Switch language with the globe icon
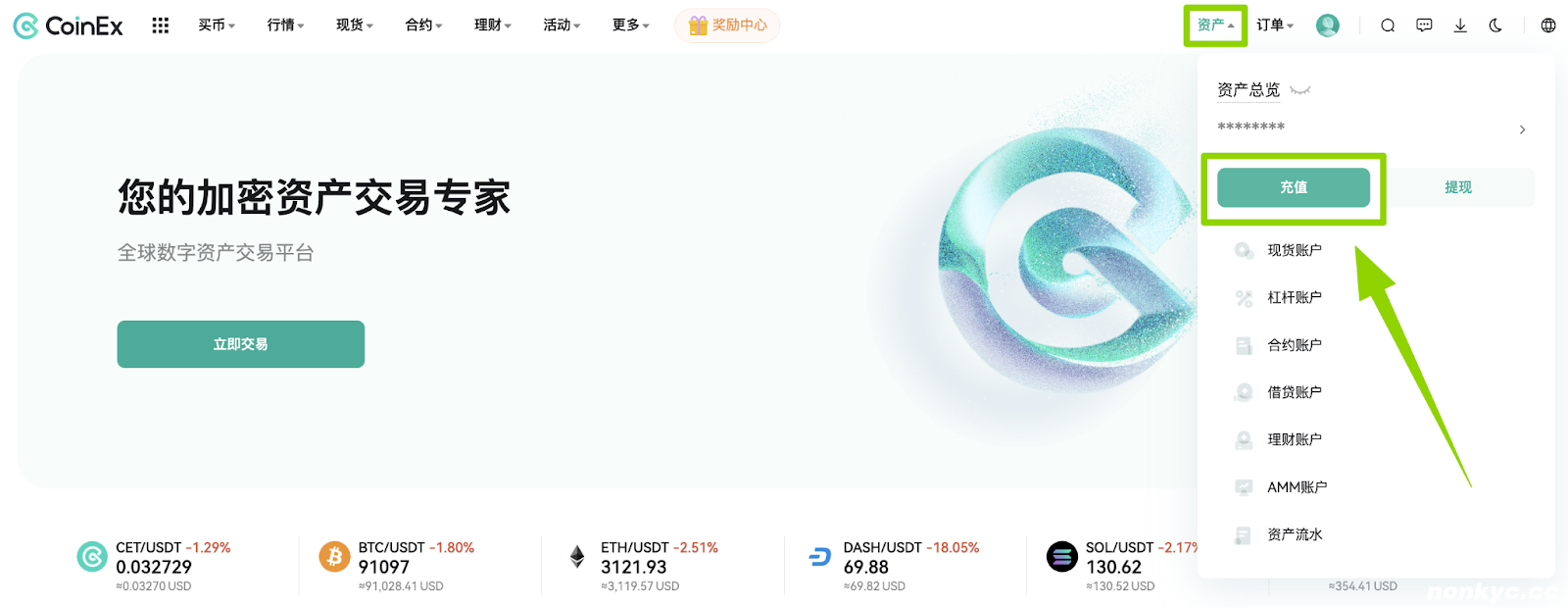 [1548, 25]
